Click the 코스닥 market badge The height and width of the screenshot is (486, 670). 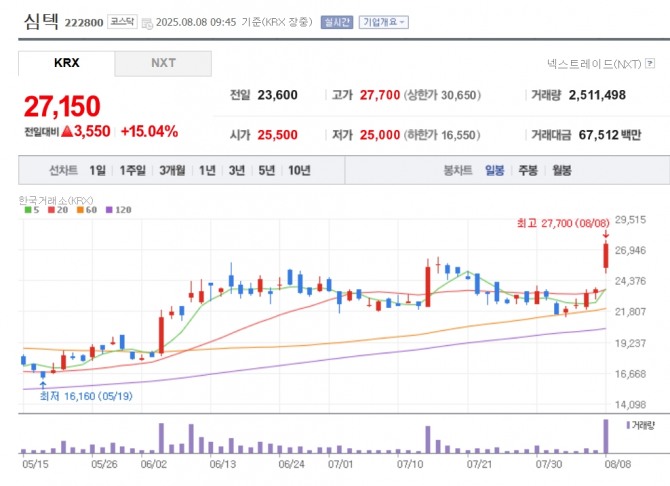click(x=123, y=21)
